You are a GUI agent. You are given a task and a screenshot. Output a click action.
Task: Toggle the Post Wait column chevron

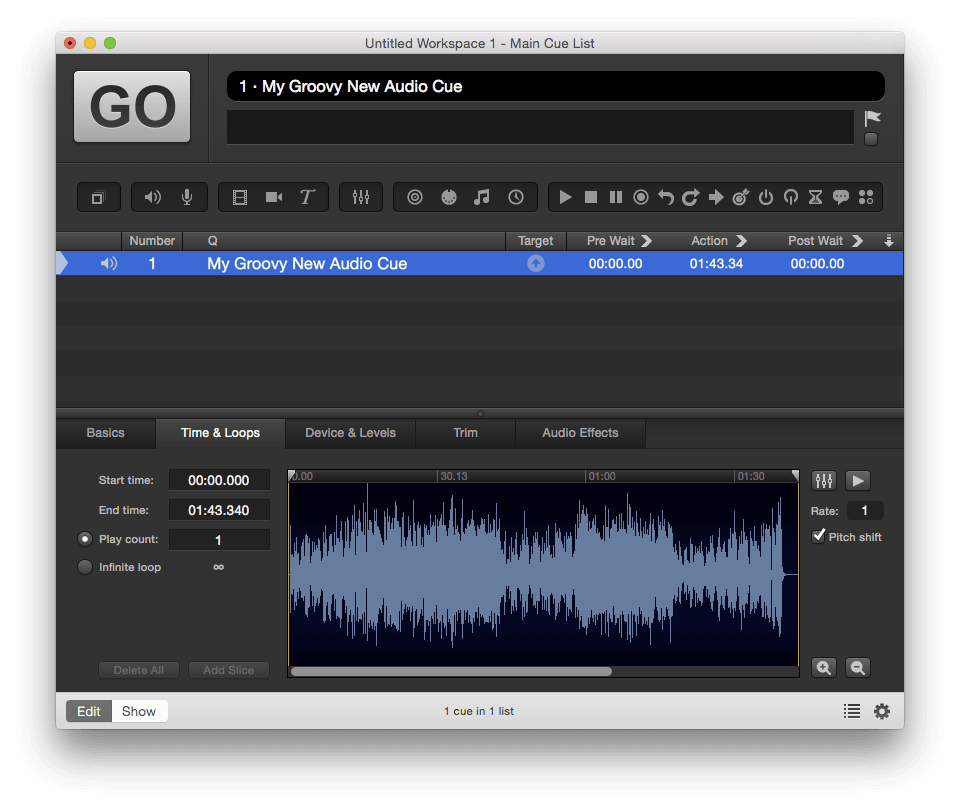(x=857, y=241)
